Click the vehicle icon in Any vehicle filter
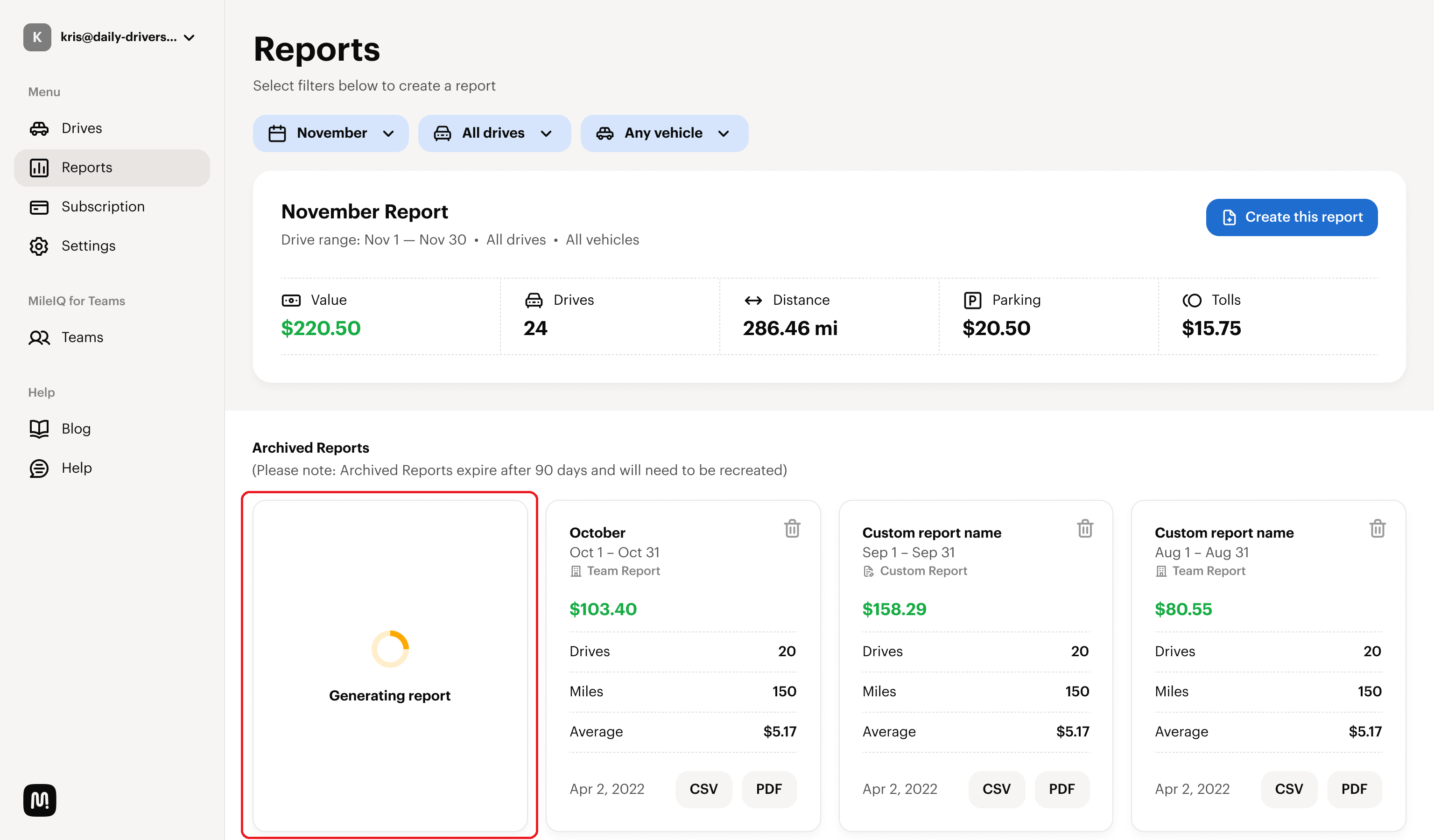Viewport: 1434px width, 840px height. tap(605, 133)
